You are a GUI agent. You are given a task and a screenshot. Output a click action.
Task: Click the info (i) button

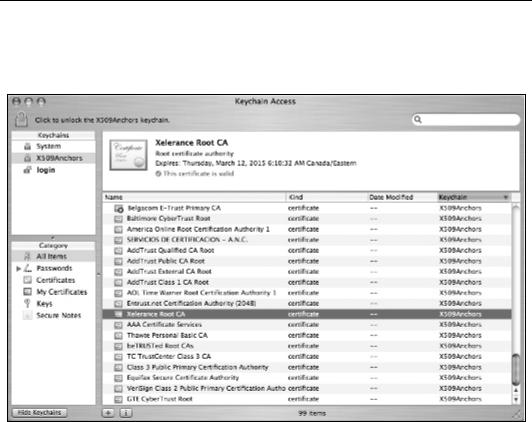pos(126,413)
